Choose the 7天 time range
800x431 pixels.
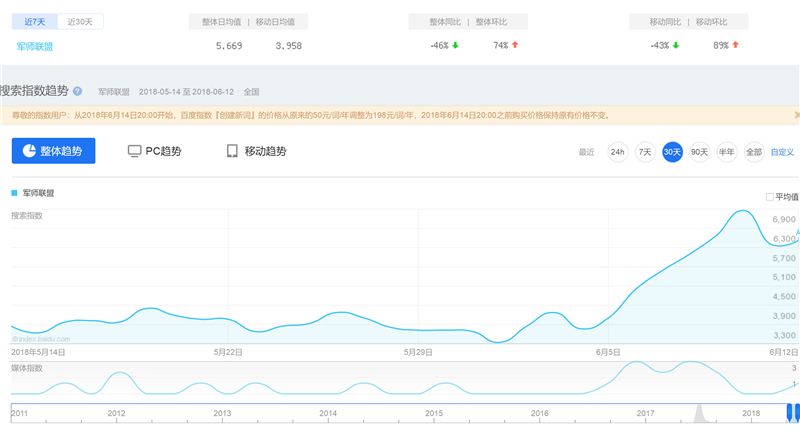coord(645,152)
